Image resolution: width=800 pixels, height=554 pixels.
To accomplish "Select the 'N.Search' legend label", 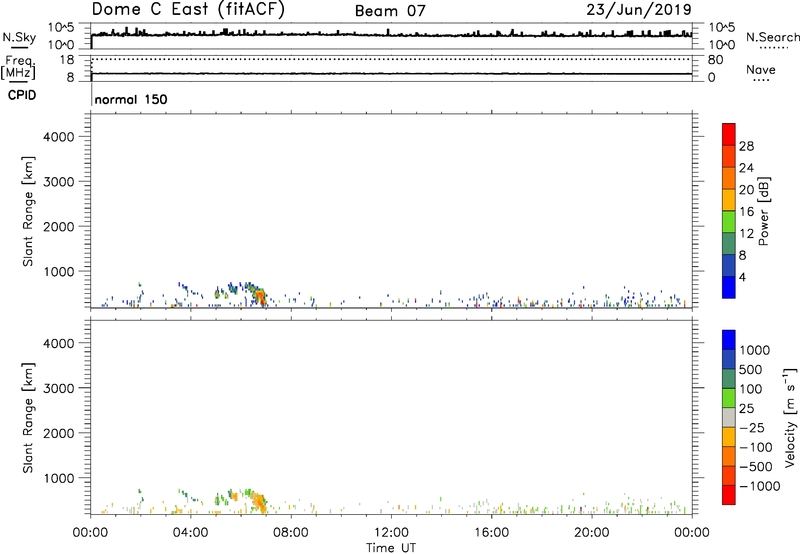I will [x=772, y=37].
